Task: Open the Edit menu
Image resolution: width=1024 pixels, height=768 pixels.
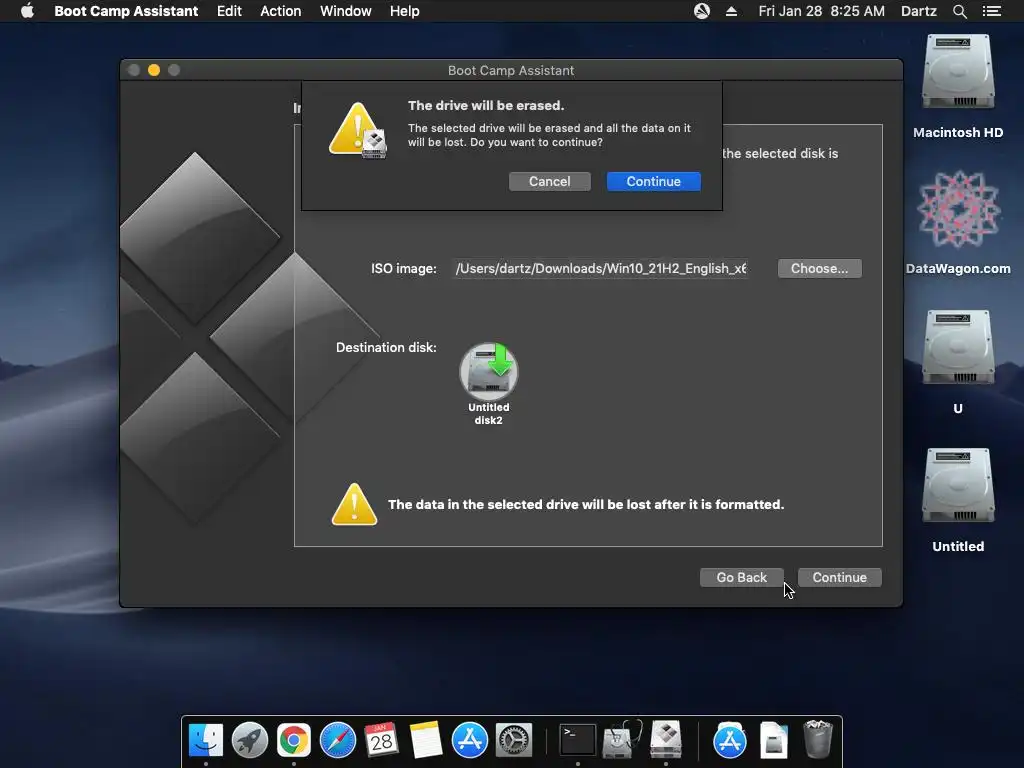Action: (x=229, y=11)
